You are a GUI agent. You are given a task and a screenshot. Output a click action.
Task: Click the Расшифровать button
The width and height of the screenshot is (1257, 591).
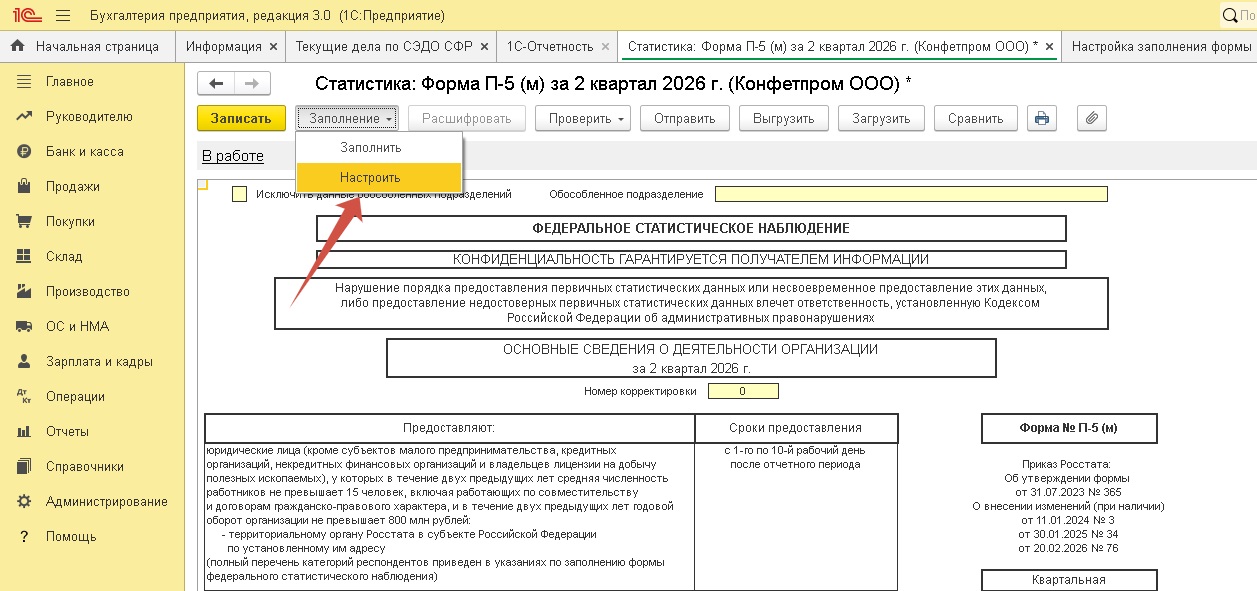[466, 118]
